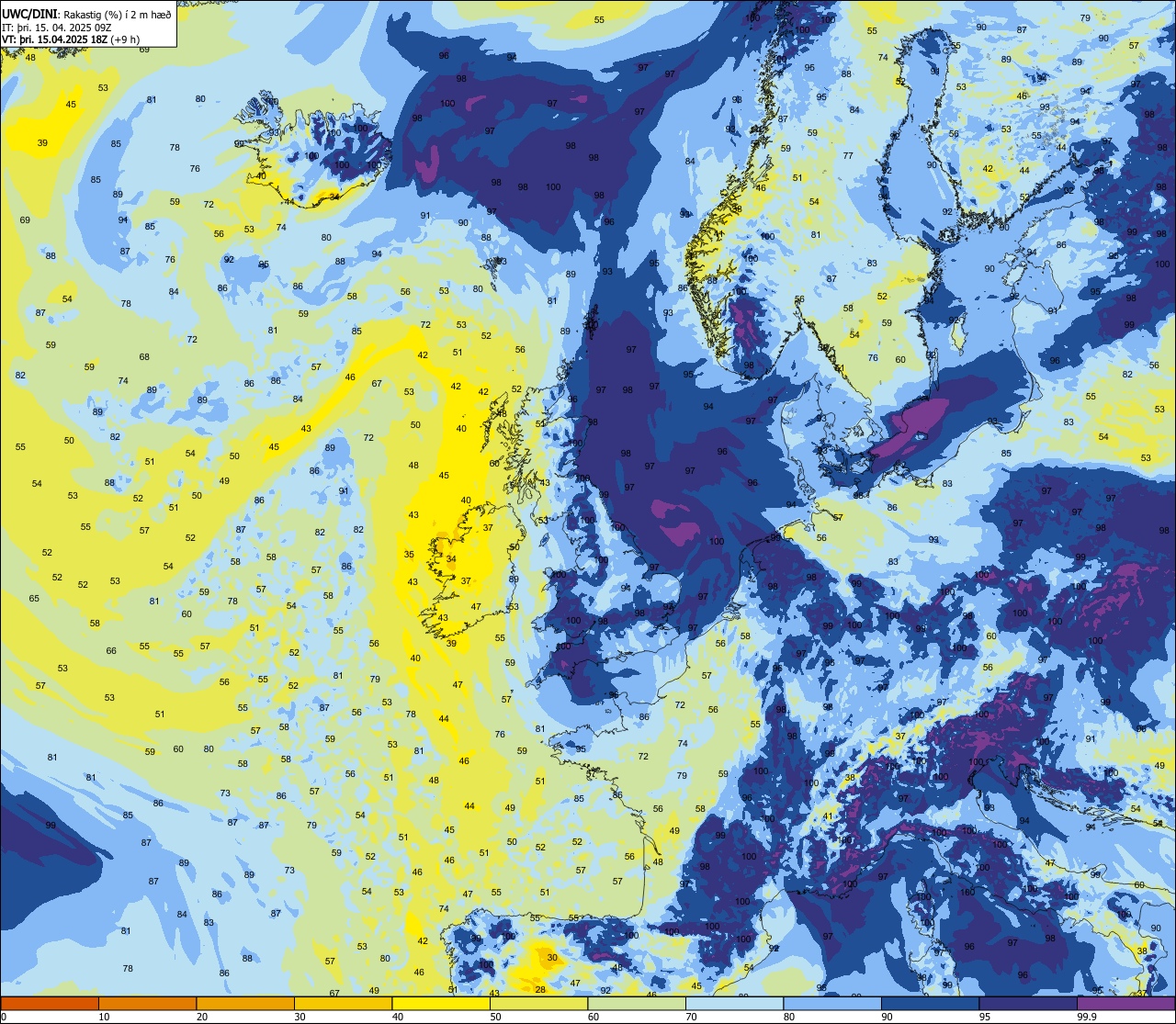Image resolution: width=1176 pixels, height=1024 pixels.
Task: Click the legend tick label "10"
Action: point(104,1017)
